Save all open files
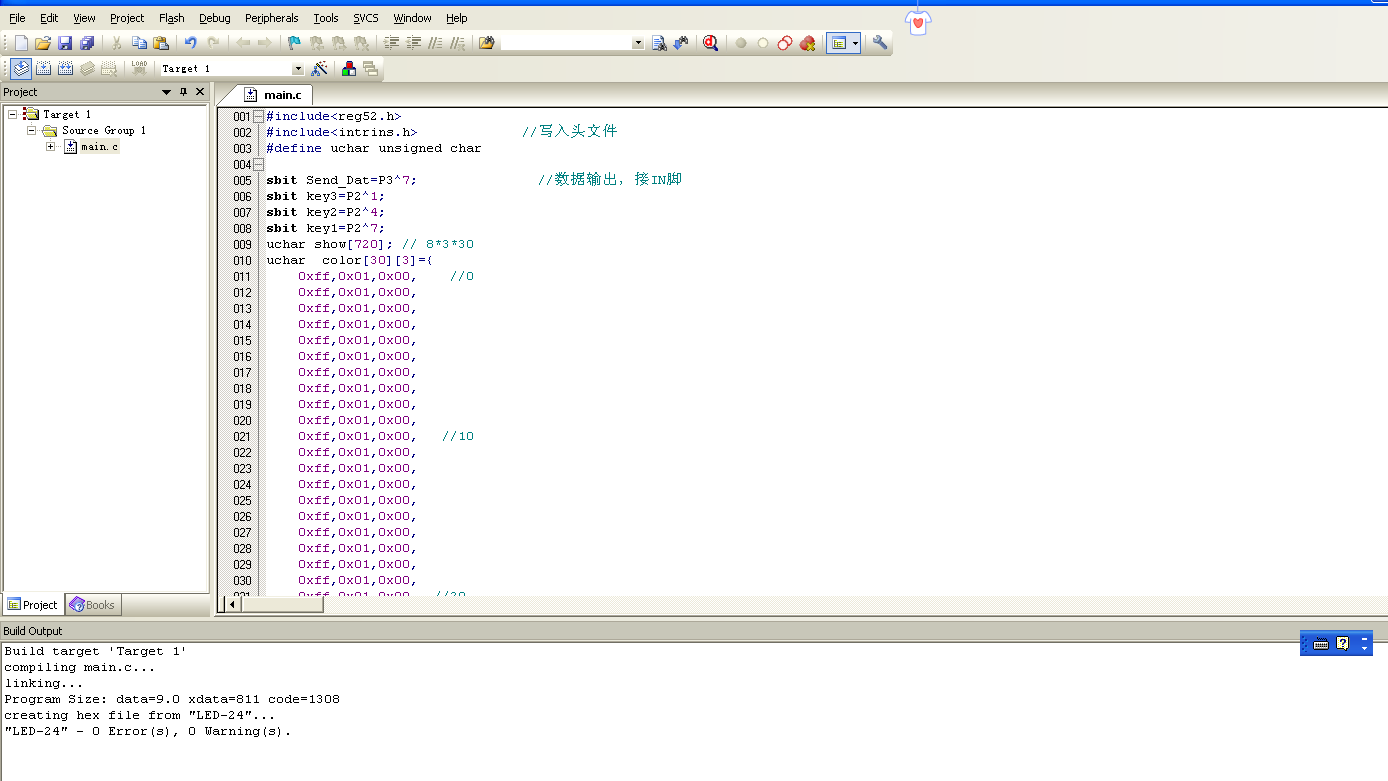1388x781 pixels. click(x=87, y=43)
